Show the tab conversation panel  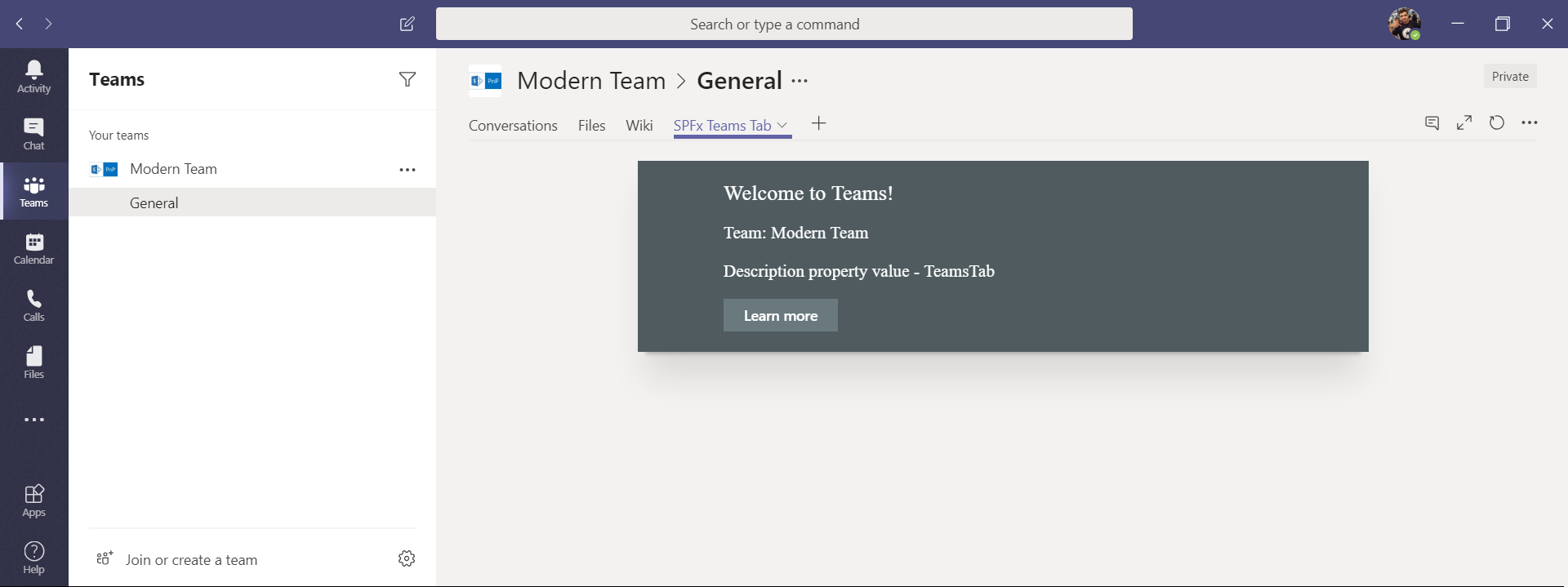click(1432, 122)
